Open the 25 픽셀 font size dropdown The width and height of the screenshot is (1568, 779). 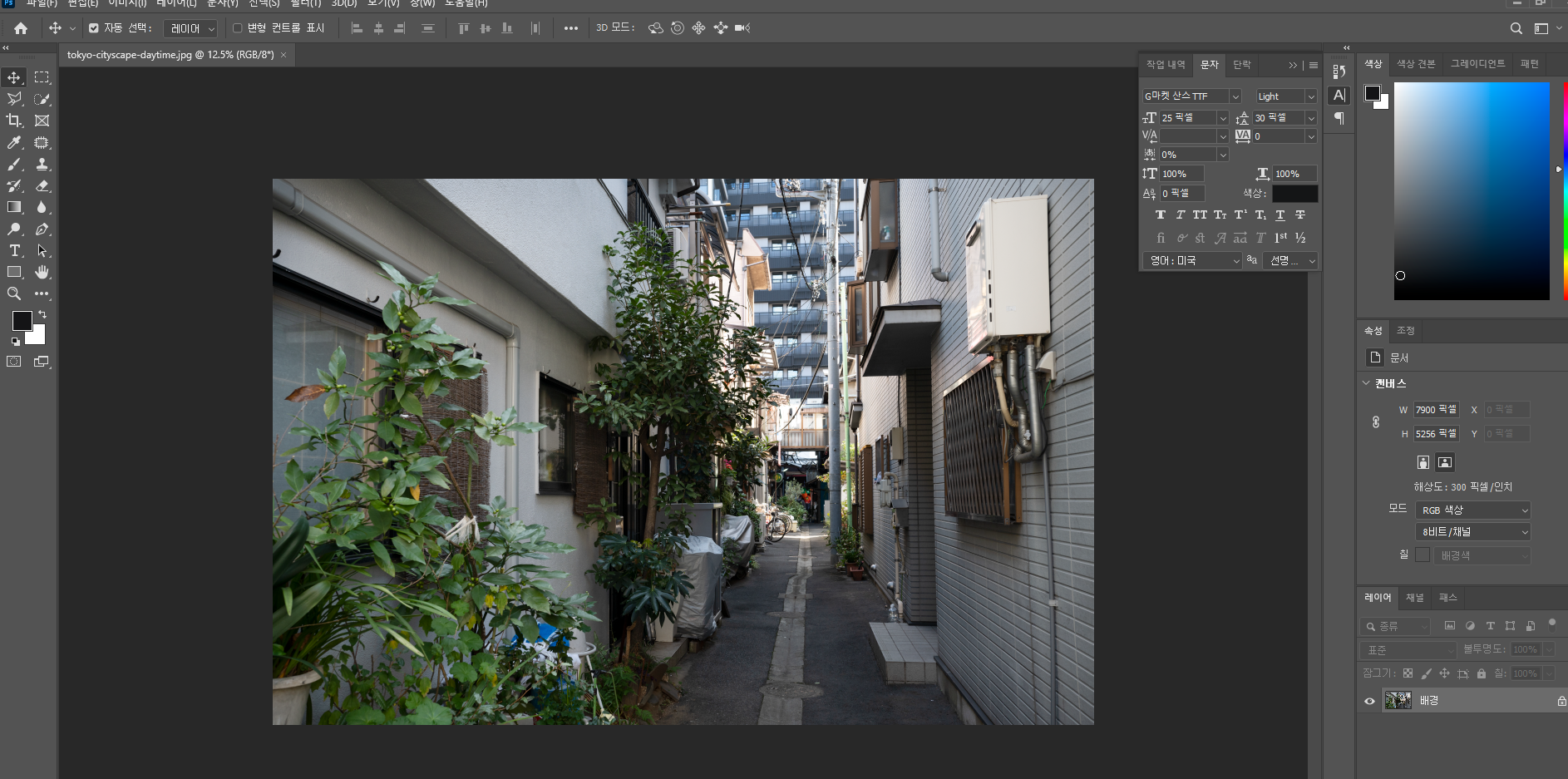click(1222, 118)
